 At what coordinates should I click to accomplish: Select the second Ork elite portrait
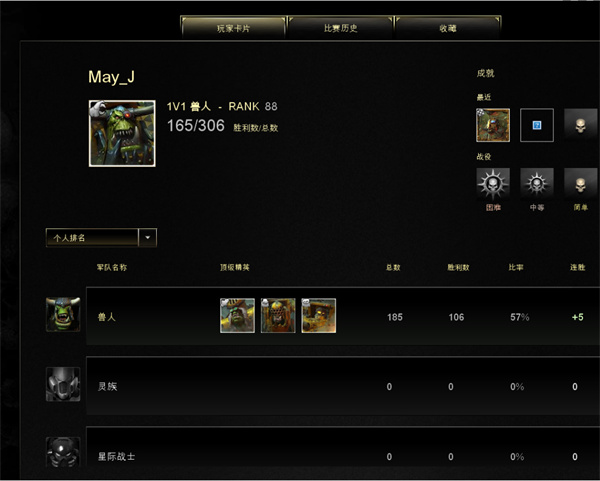pos(278,316)
